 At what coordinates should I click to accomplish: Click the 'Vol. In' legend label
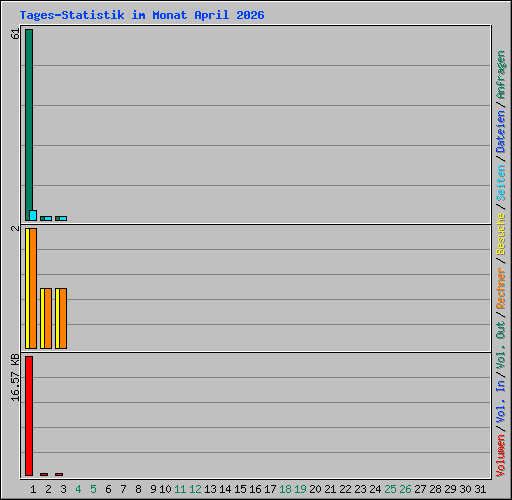tap(501, 402)
